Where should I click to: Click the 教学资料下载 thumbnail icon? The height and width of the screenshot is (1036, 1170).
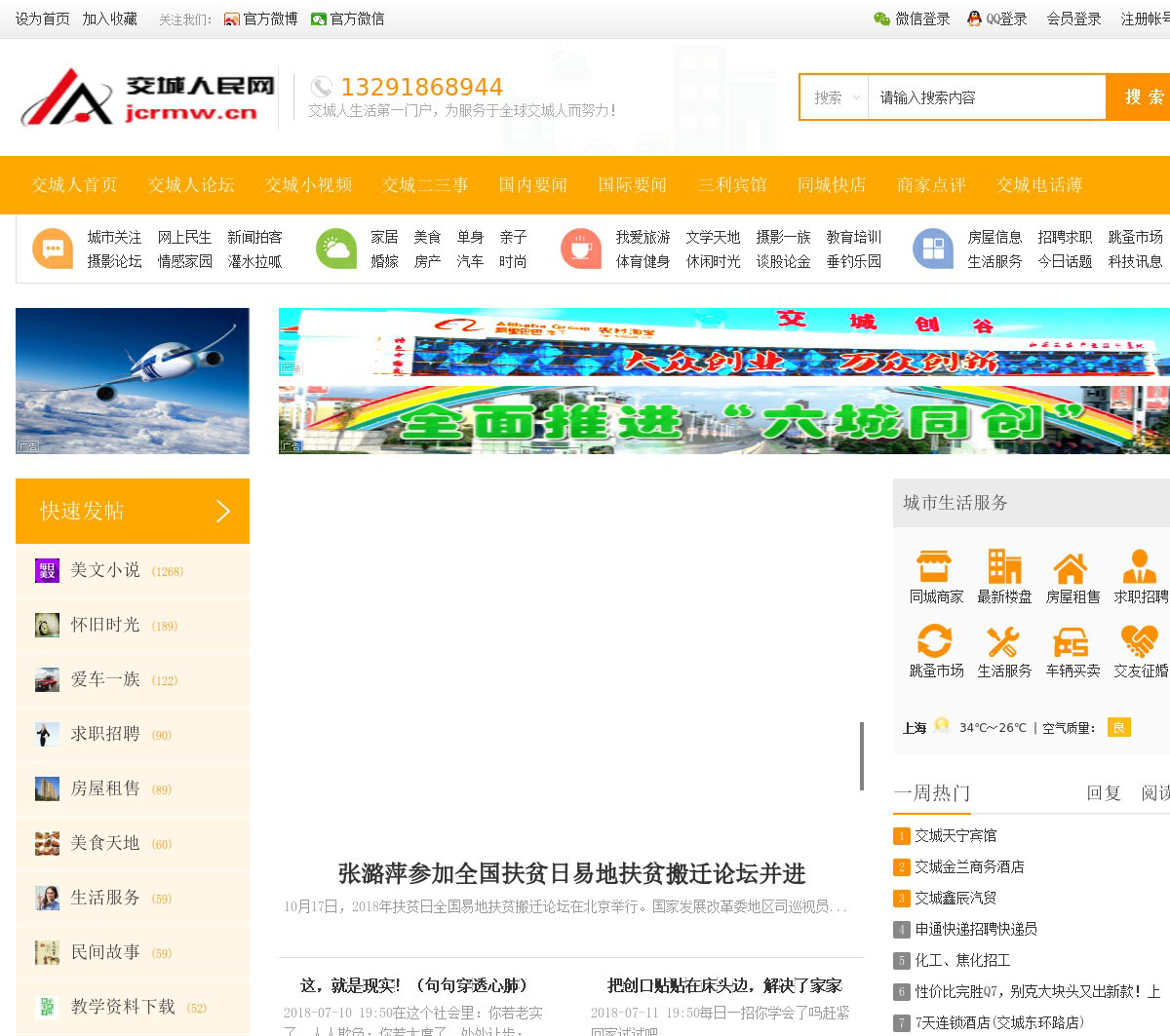[47, 1007]
